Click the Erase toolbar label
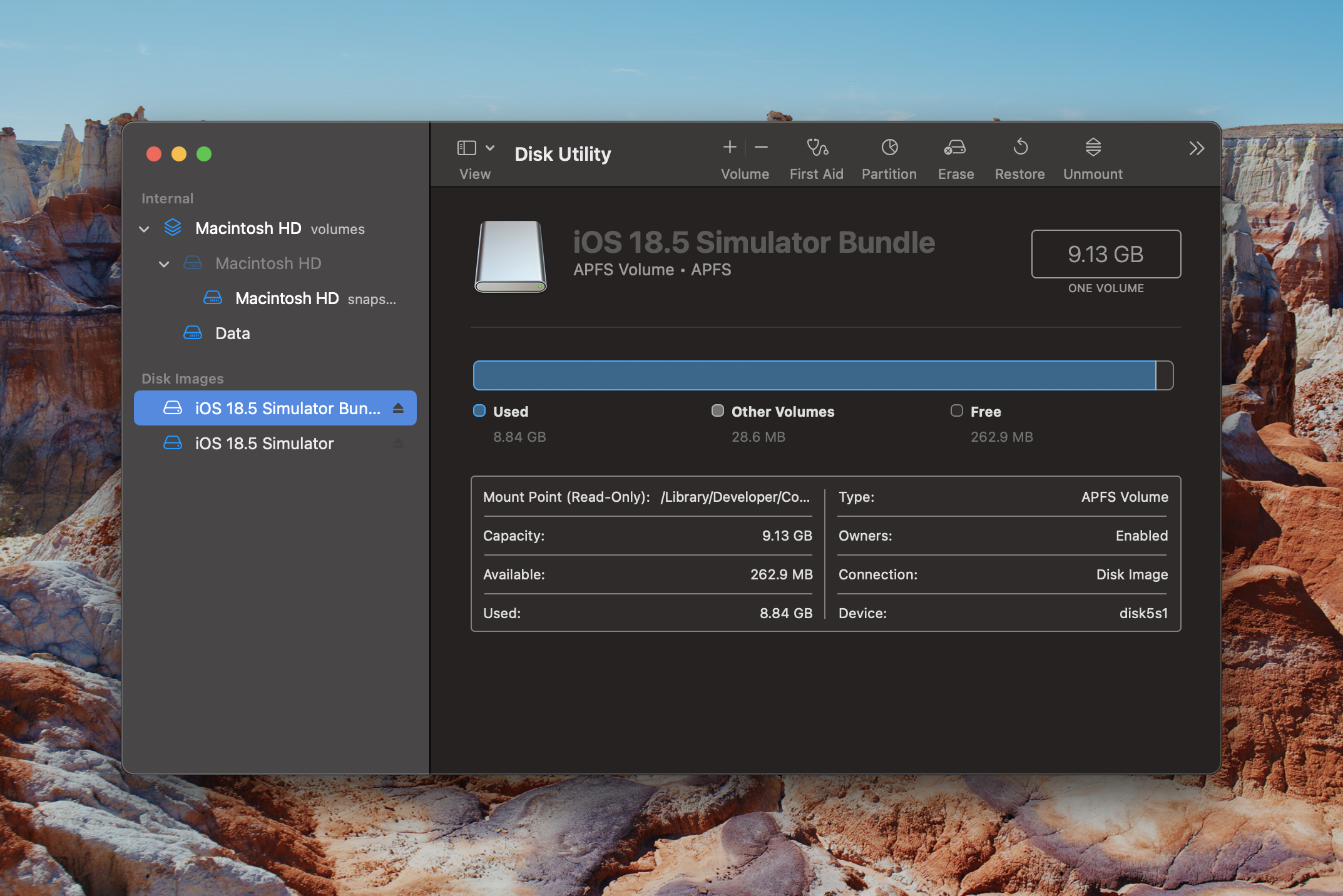The width and height of the screenshot is (1343, 896). point(956,174)
